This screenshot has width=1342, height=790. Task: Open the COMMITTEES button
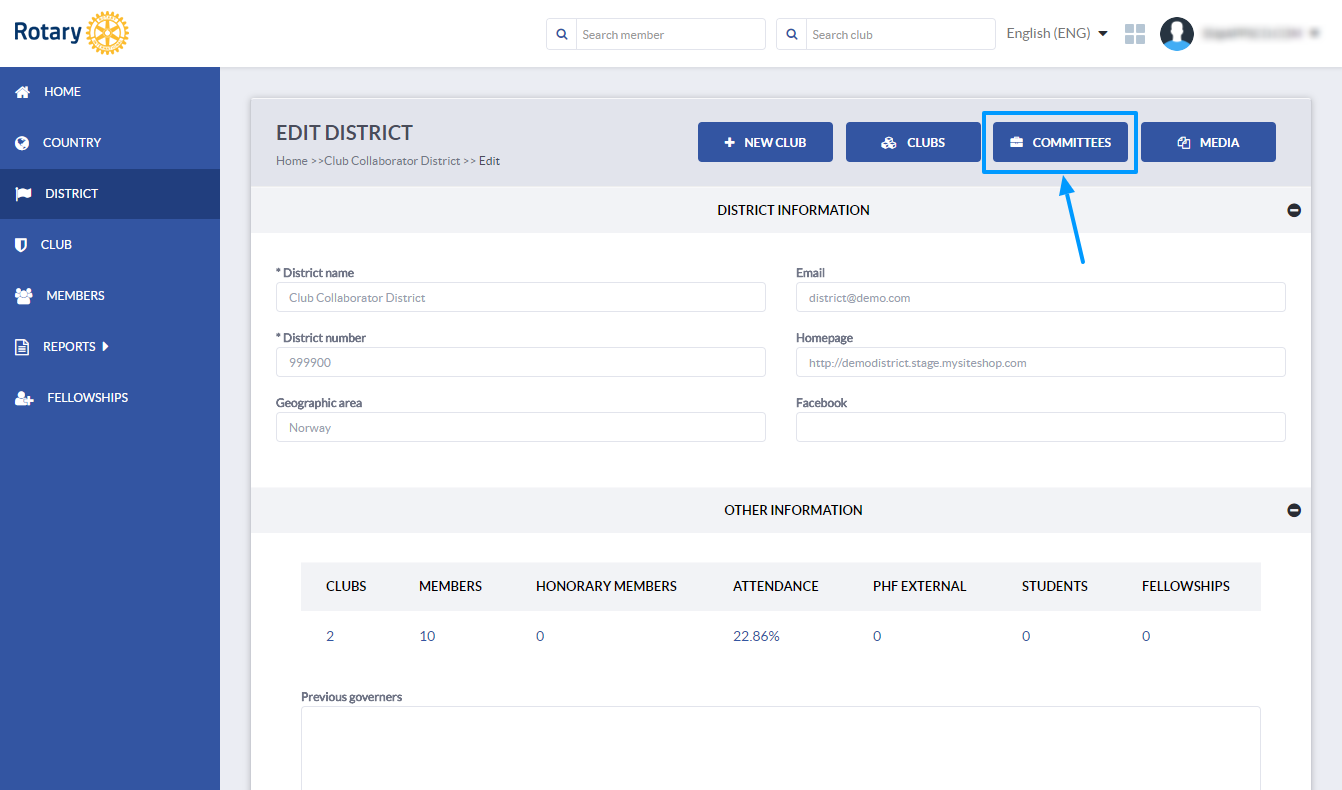pyautogui.click(x=1060, y=142)
